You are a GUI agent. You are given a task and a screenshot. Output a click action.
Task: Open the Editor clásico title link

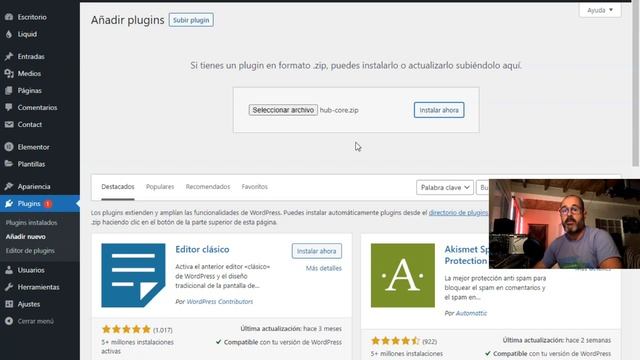[202, 249]
